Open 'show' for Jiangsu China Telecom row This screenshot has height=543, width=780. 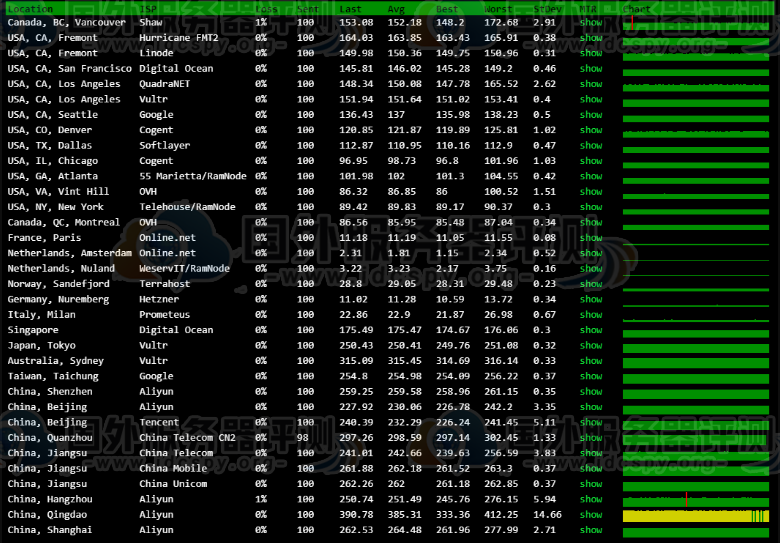tap(590, 453)
